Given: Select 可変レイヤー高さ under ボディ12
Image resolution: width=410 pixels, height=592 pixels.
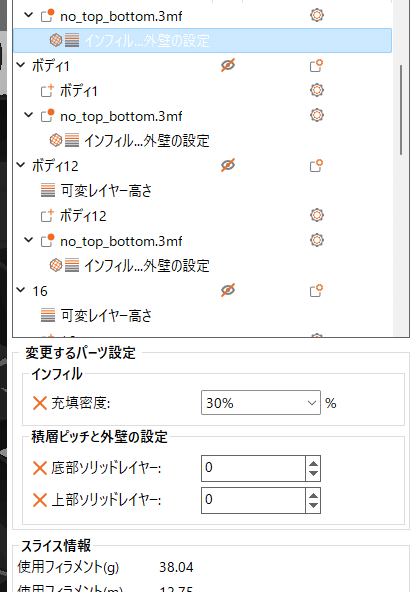Looking at the screenshot, I should click(106, 191).
